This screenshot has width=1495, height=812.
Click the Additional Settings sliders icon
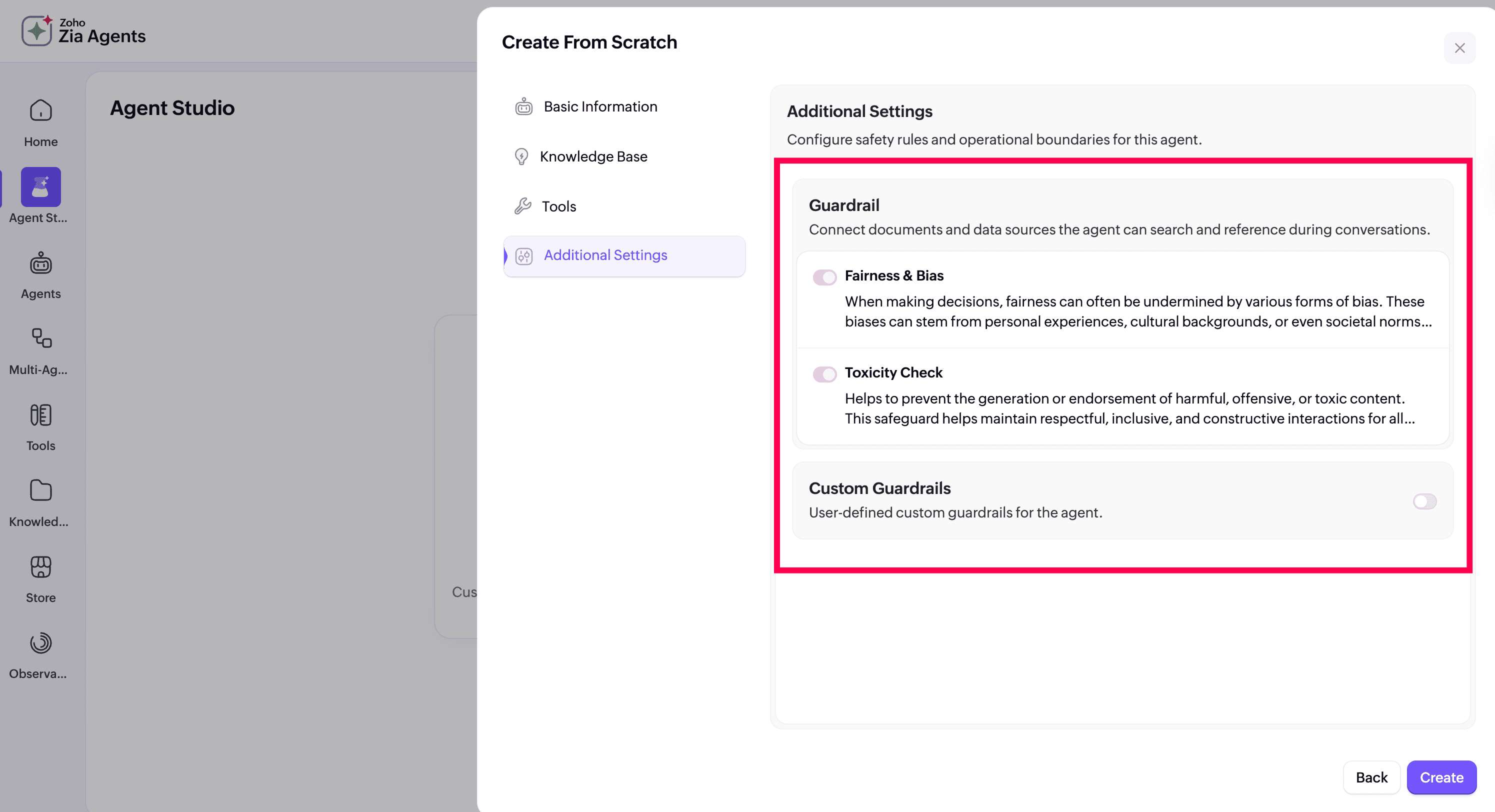(x=523, y=256)
